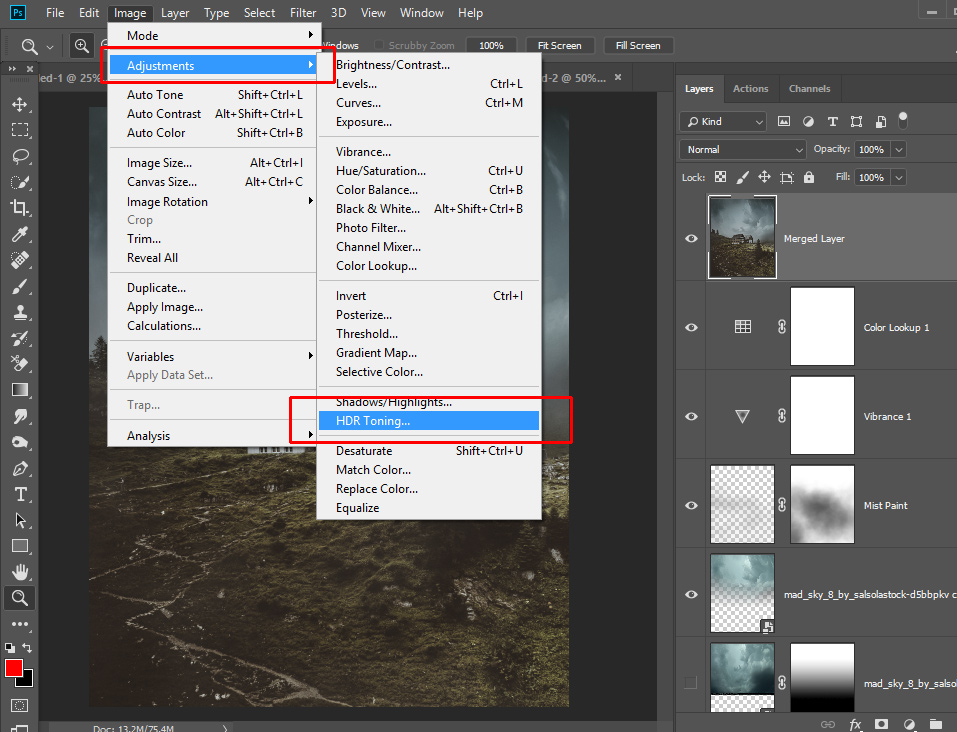Choose Desaturate from the submenu
The width and height of the screenshot is (957, 732).
428,451
